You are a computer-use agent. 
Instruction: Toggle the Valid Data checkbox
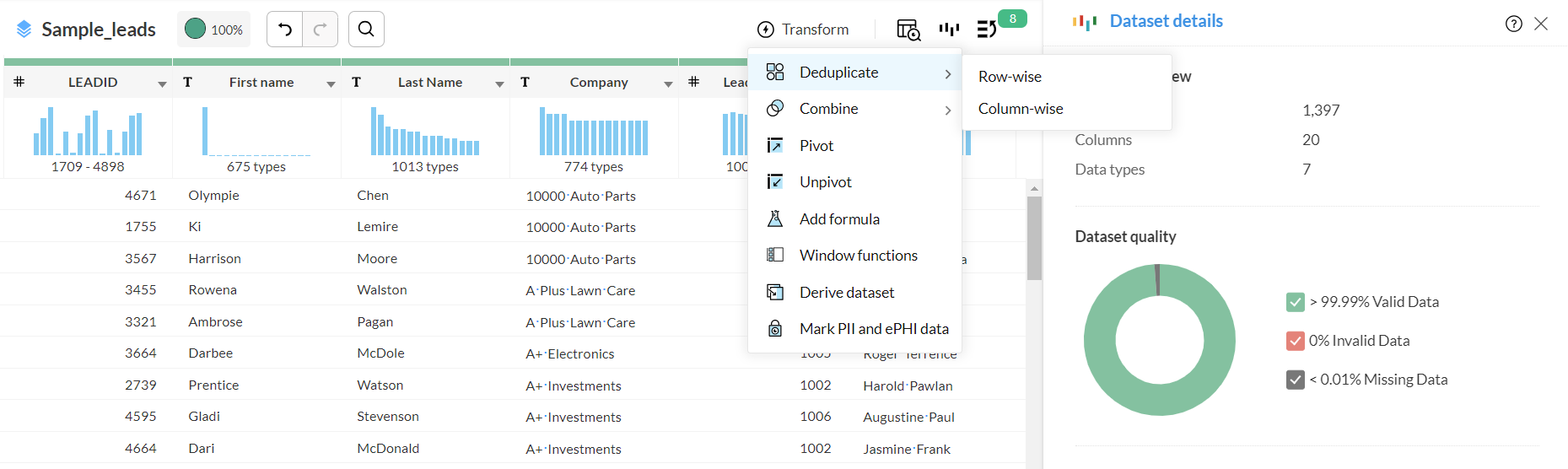(x=1296, y=302)
